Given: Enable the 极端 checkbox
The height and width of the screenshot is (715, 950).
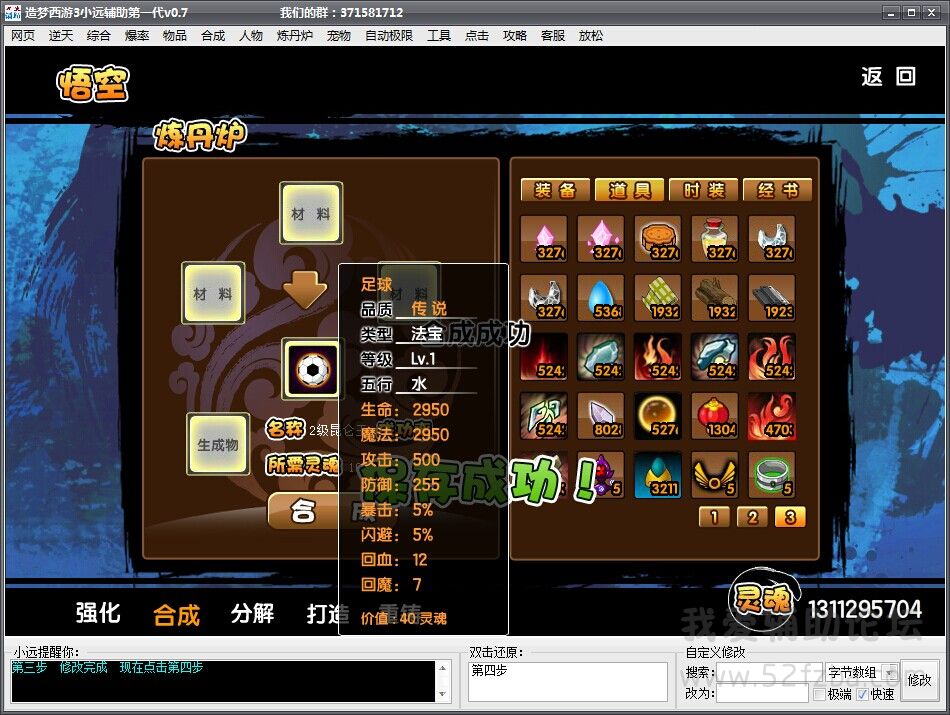Looking at the screenshot, I should tap(819, 694).
